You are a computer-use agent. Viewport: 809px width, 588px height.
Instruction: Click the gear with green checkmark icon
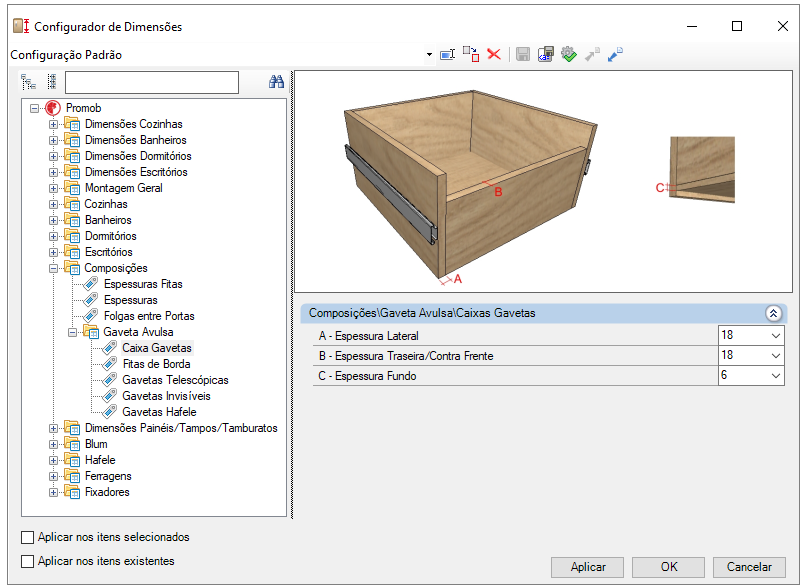point(569,54)
